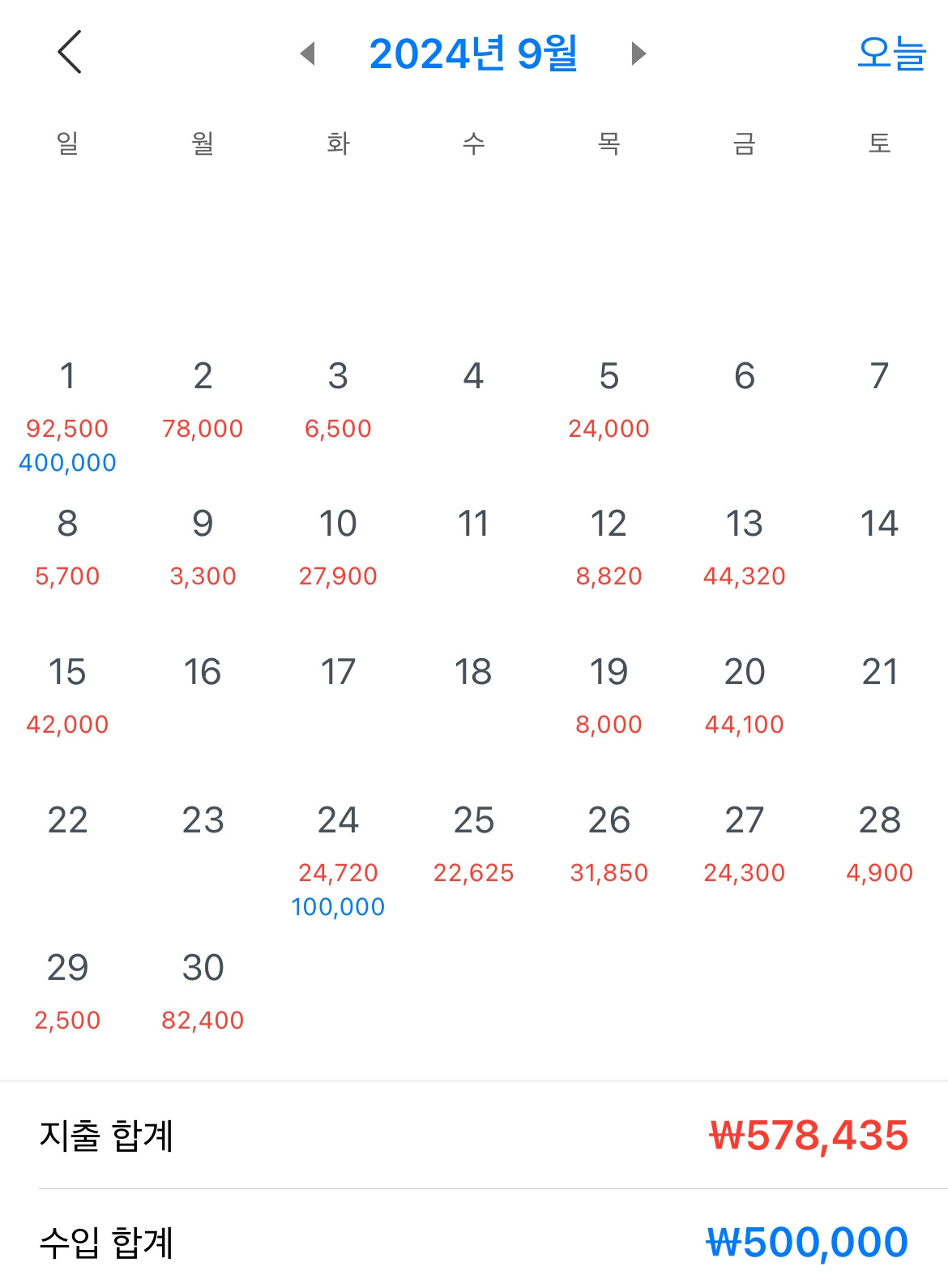Tap date 22 in the calendar
This screenshot has height=1288, width=948.
(x=67, y=820)
